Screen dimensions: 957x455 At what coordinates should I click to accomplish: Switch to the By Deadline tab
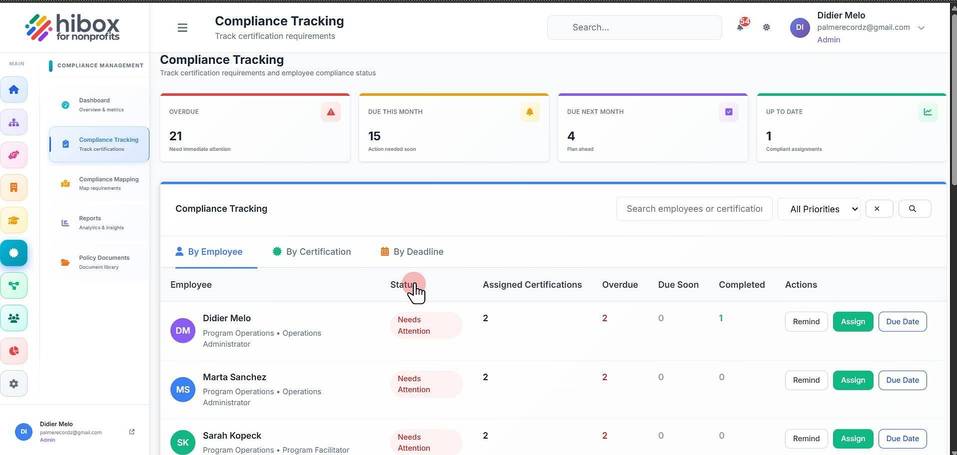click(x=412, y=252)
